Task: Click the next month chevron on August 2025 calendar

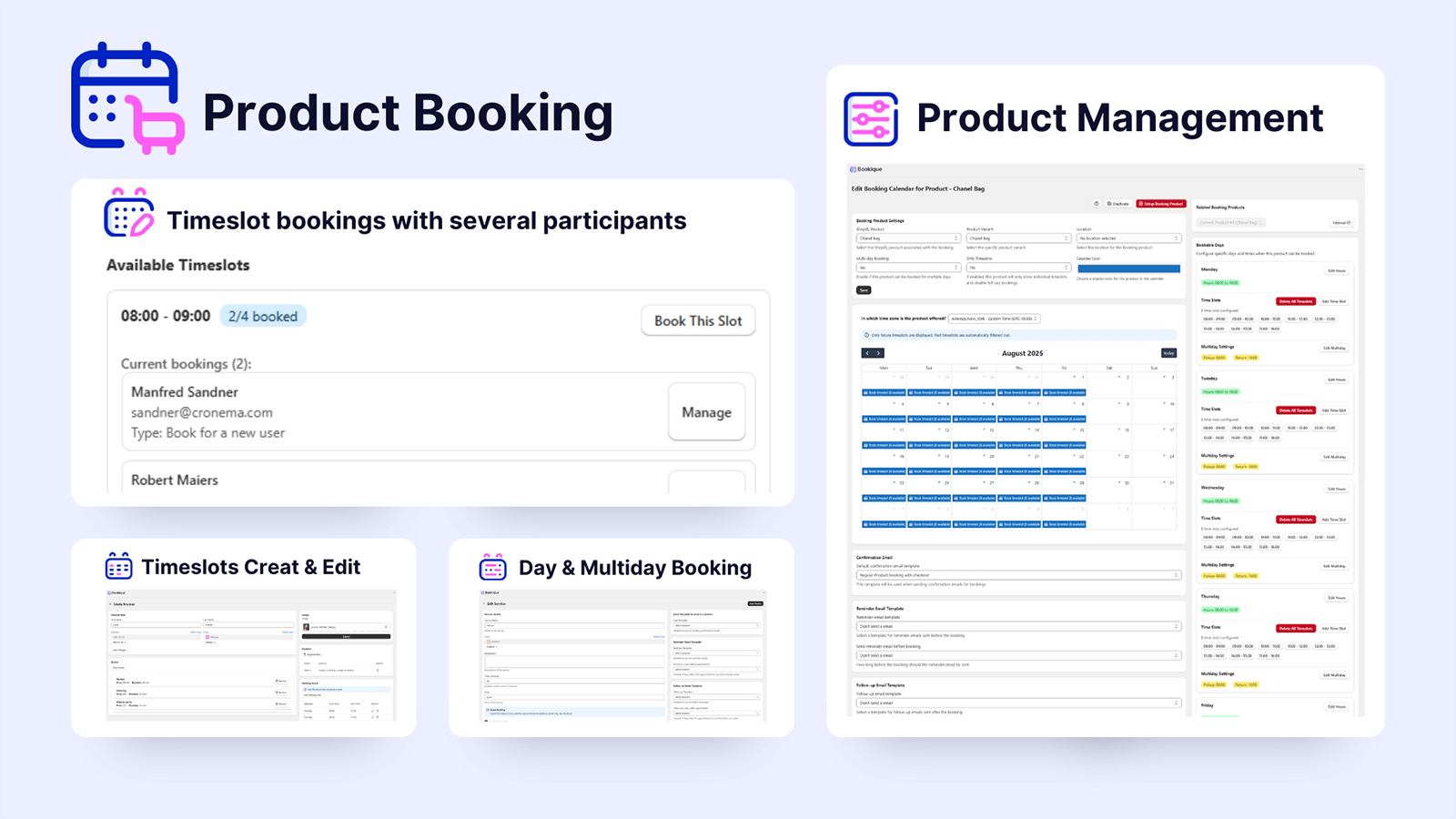Action: (x=877, y=353)
